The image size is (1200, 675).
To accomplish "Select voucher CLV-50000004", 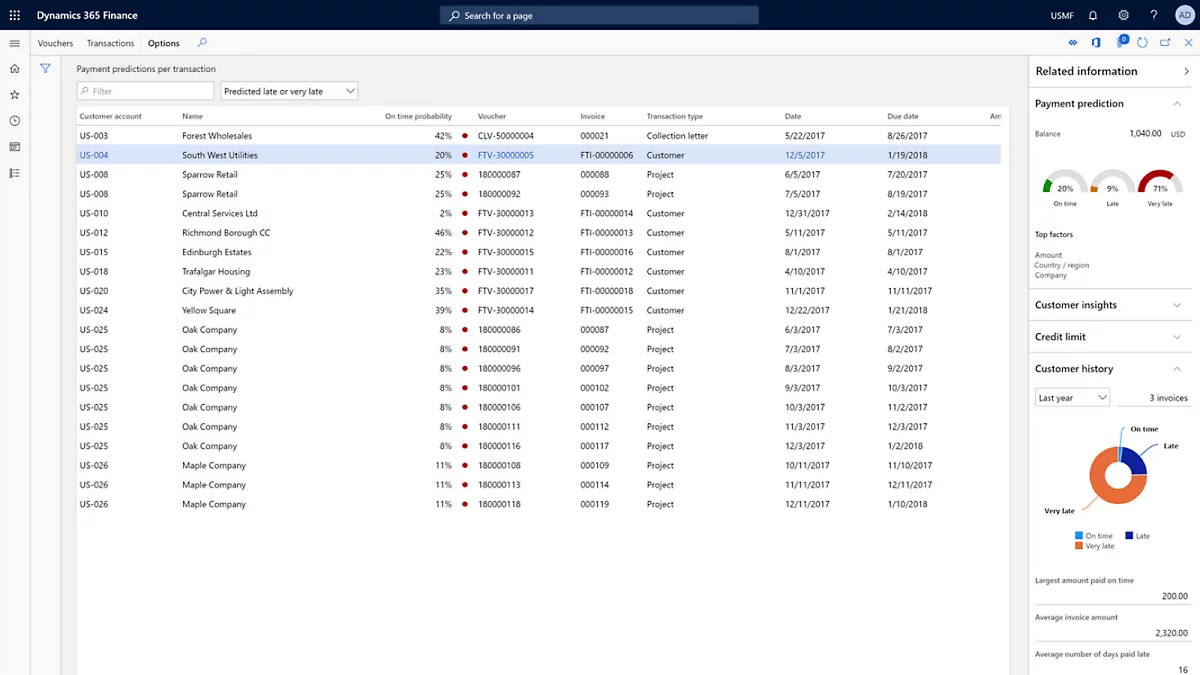I will point(506,136).
